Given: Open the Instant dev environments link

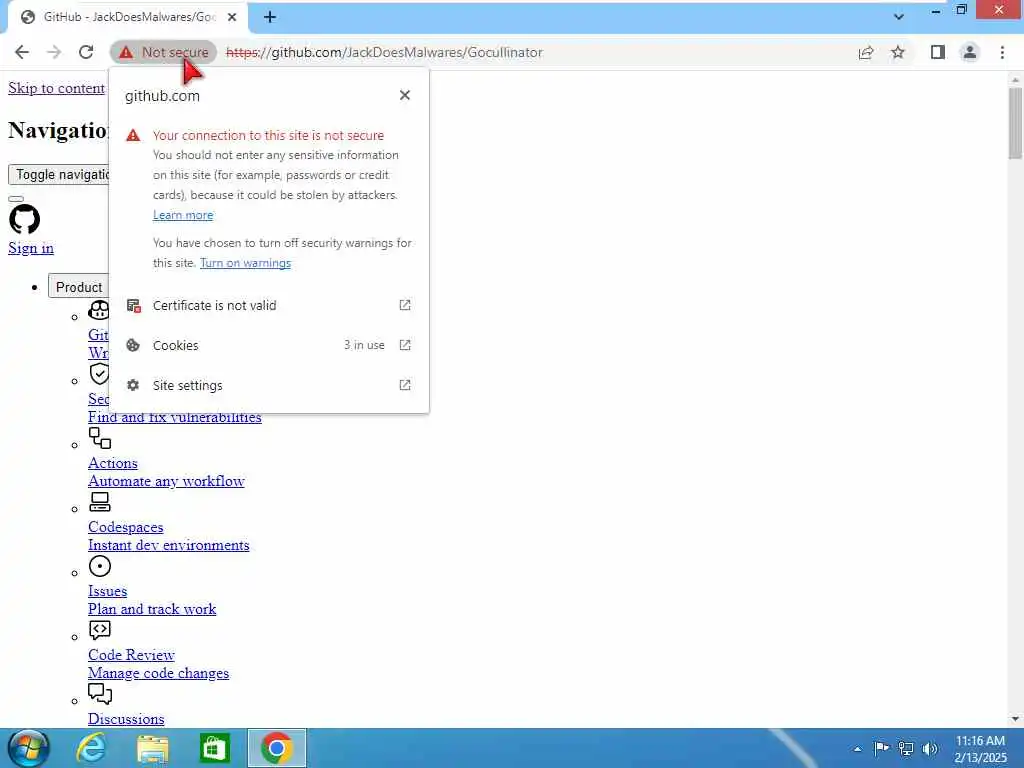Looking at the screenshot, I should coord(168,545).
